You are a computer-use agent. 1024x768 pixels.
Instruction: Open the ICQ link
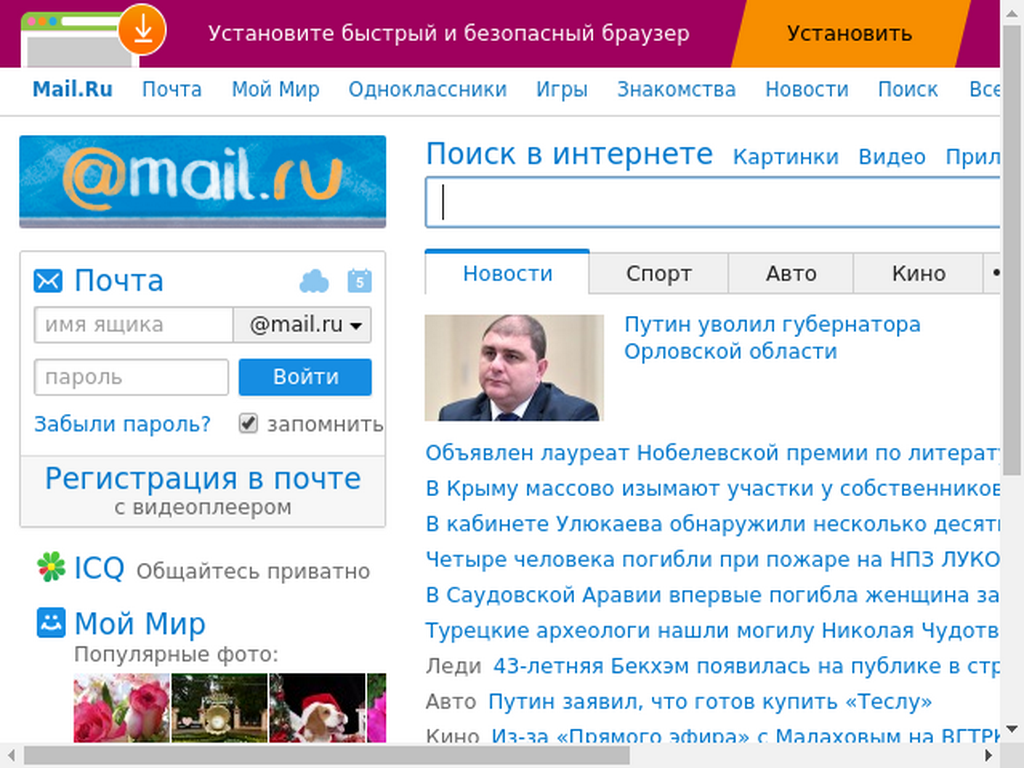click(99, 568)
